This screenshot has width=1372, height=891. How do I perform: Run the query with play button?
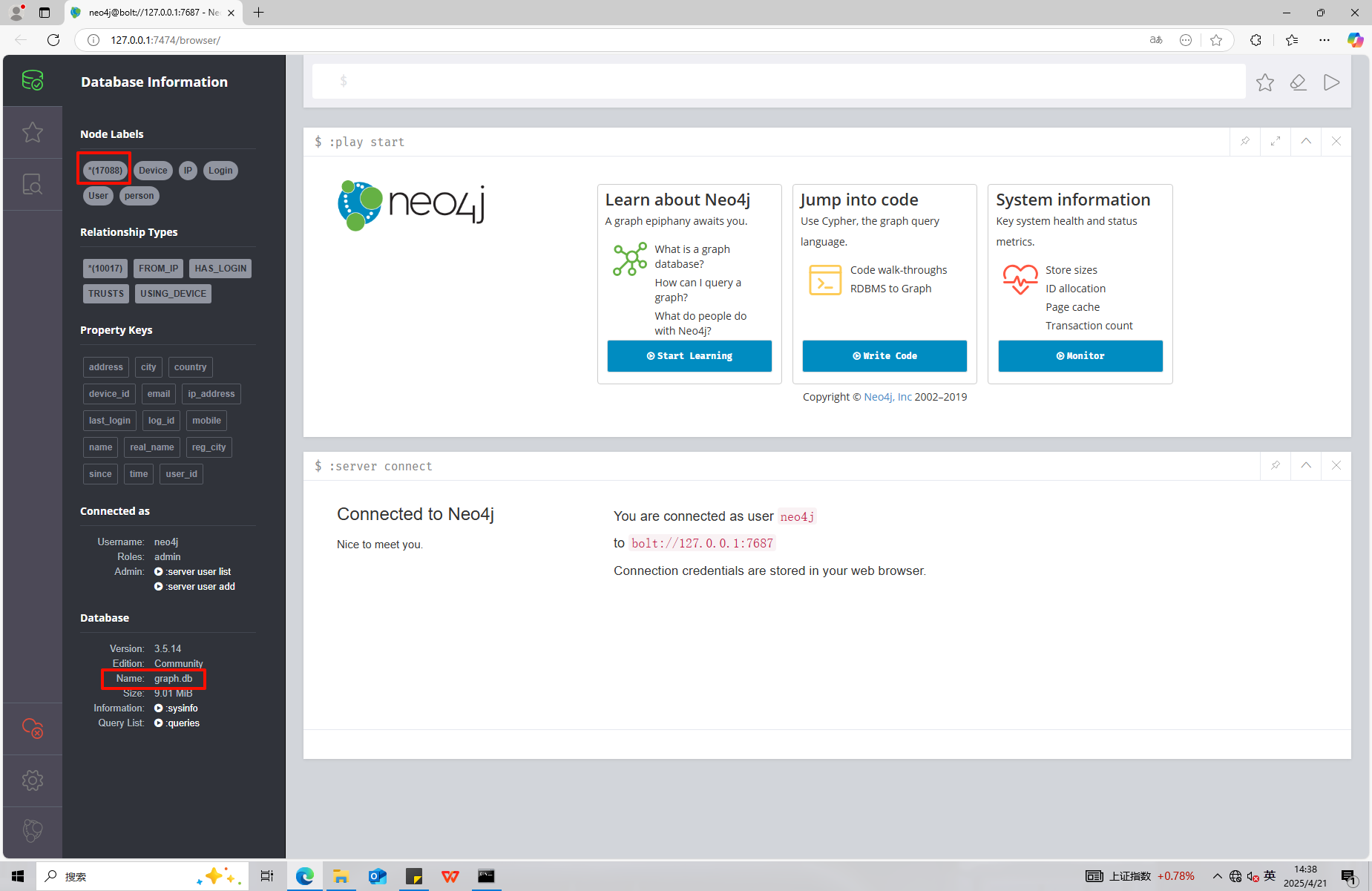pyautogui.click(x=1332, y=82)
